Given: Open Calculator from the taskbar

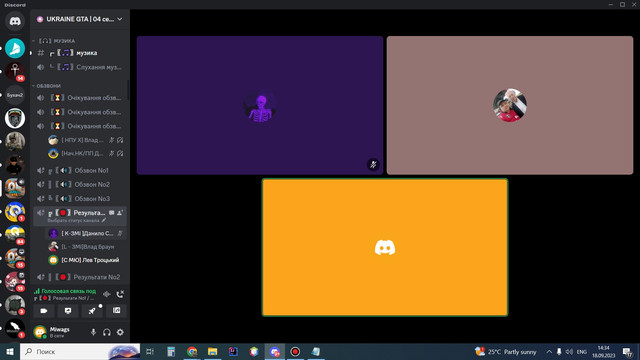Looking at the screenshot, I should tap(171, 351).
